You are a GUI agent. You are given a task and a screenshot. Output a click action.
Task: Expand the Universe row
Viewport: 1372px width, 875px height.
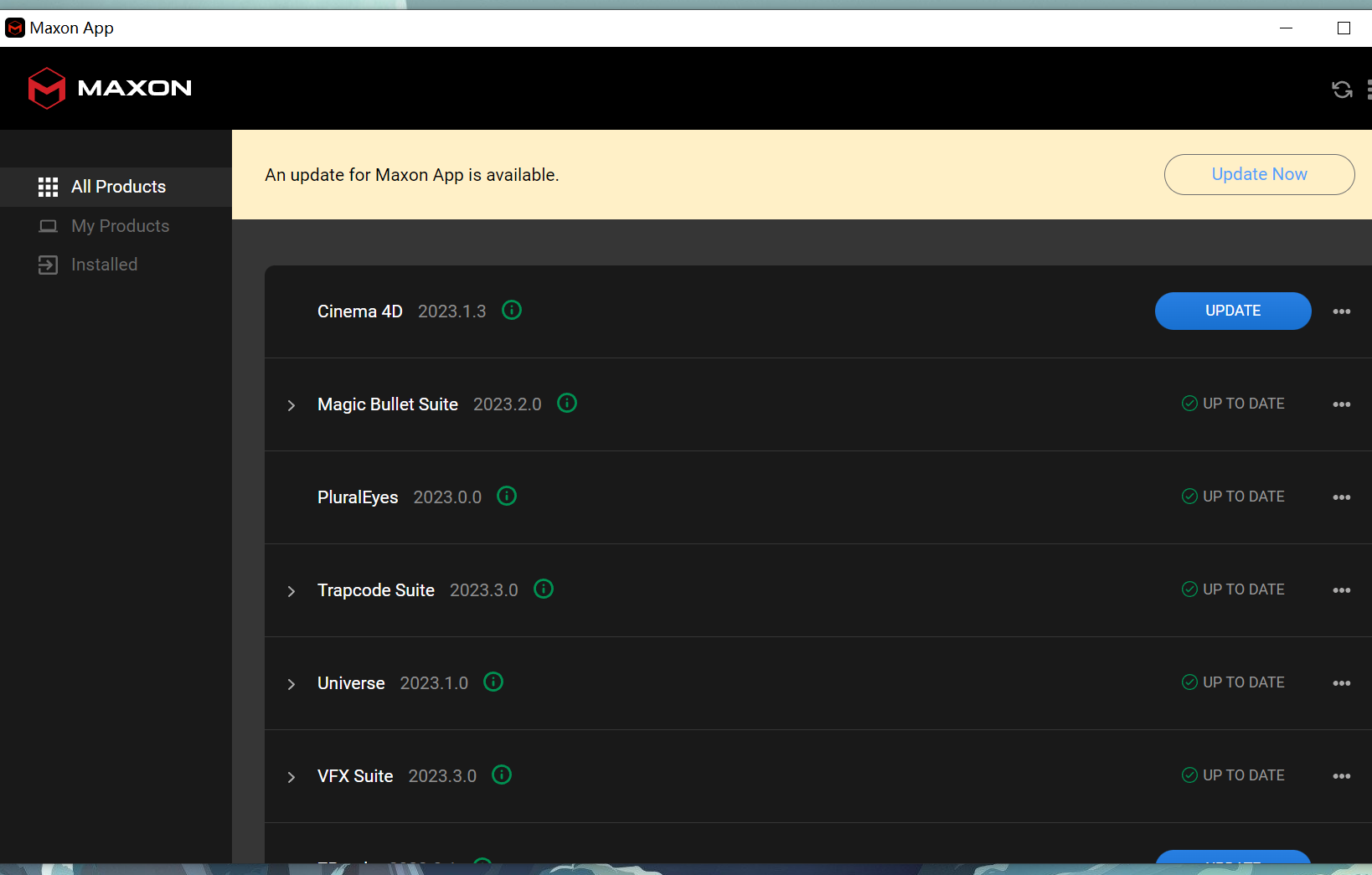291,684
